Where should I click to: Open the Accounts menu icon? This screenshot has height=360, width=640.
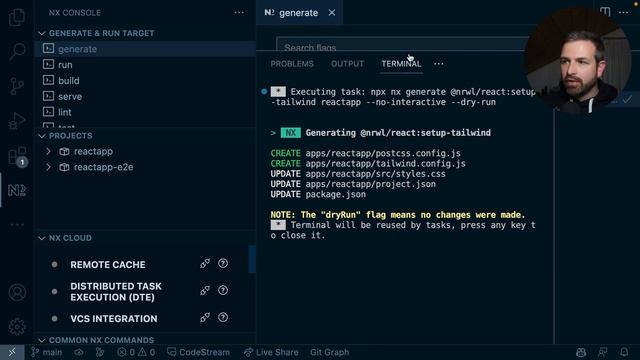17,292
